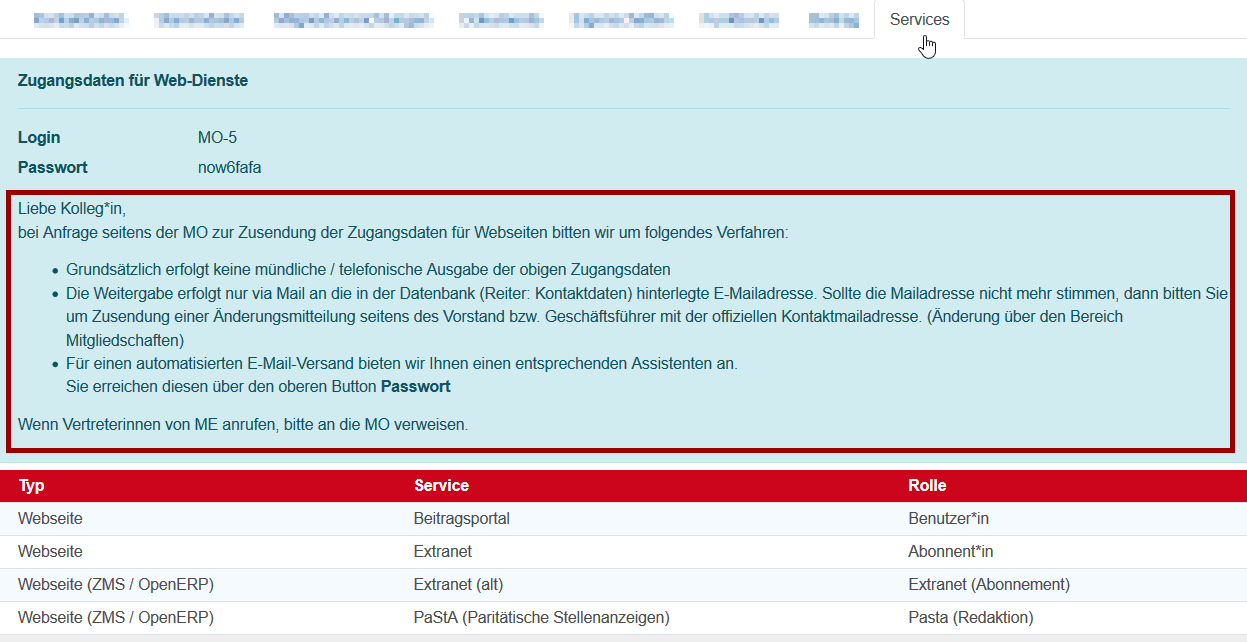Select the PaStA (Paritätische Stellenanzeigen) row
Screen dimensions: 1247x642
541,618
